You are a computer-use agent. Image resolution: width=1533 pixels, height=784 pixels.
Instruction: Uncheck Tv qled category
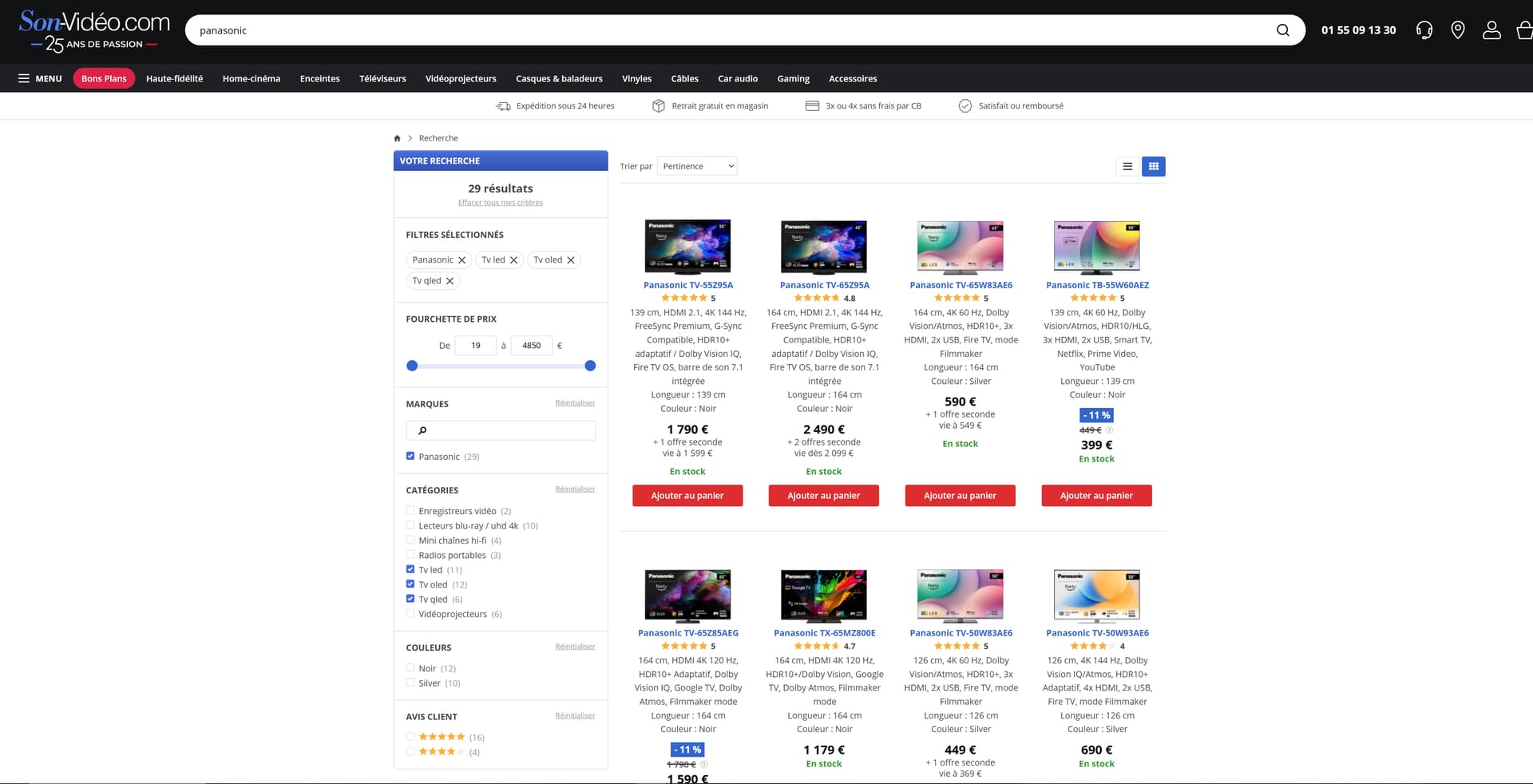[x=410, y=599]
